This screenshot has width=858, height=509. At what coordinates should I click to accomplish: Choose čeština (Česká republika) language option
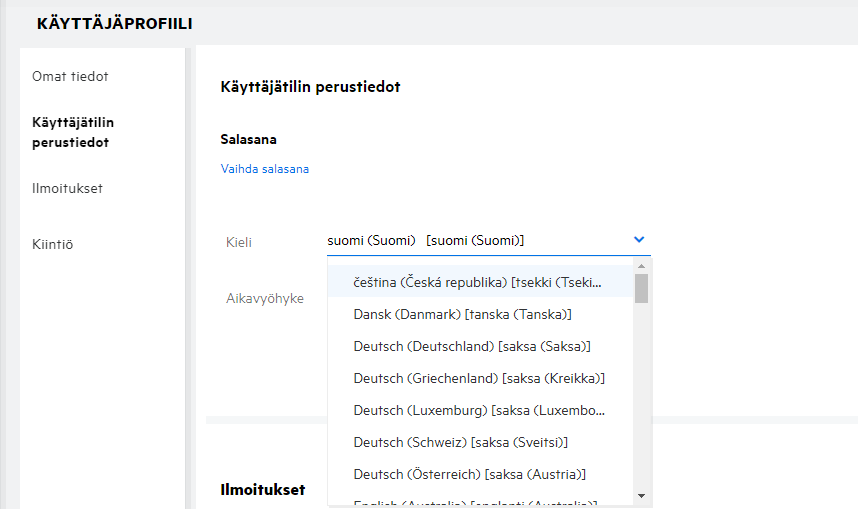pos(478,283)
